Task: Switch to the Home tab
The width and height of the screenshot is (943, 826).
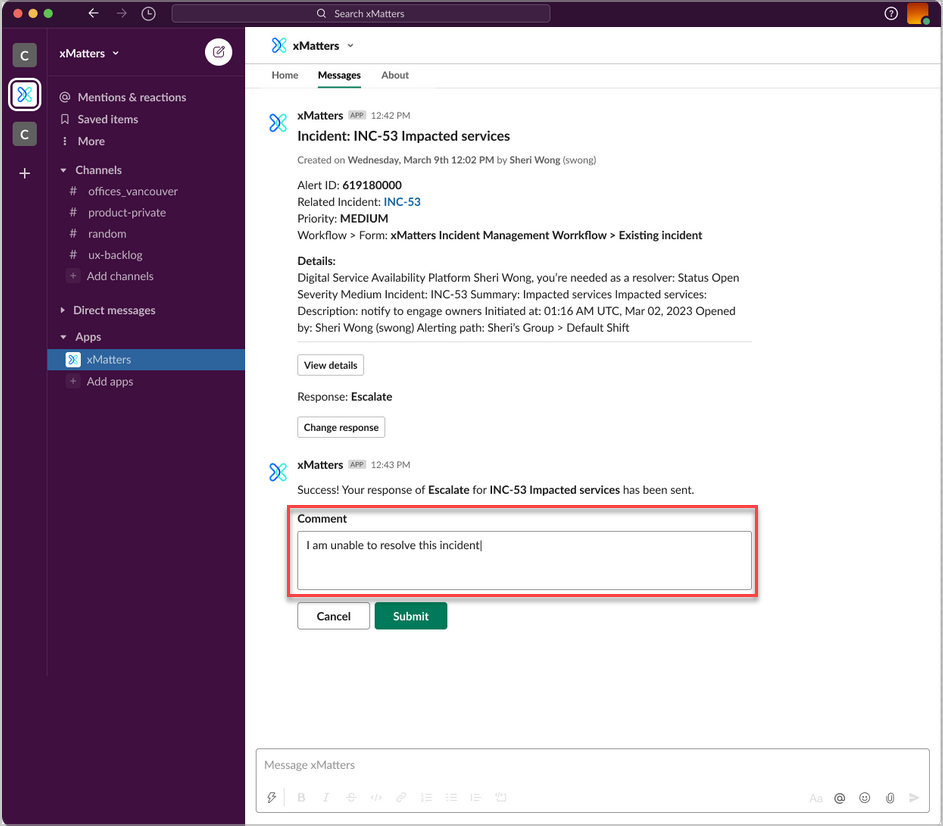Action: coord(284,75)
